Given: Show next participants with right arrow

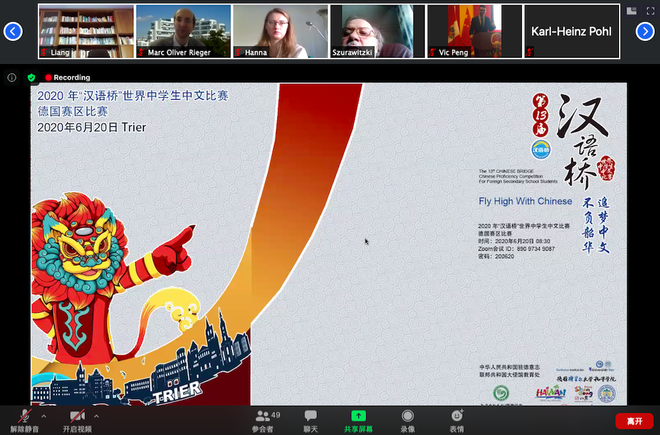Looking at the screenshot, I should (x=645, y=31).
